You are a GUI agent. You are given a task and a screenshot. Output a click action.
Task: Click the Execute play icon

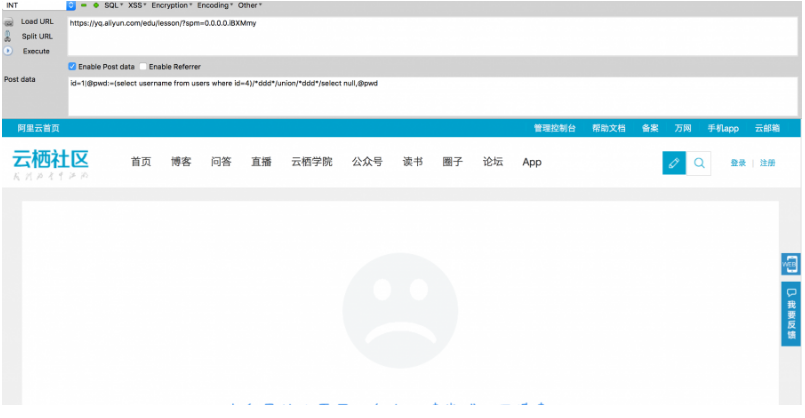point(8,51)
